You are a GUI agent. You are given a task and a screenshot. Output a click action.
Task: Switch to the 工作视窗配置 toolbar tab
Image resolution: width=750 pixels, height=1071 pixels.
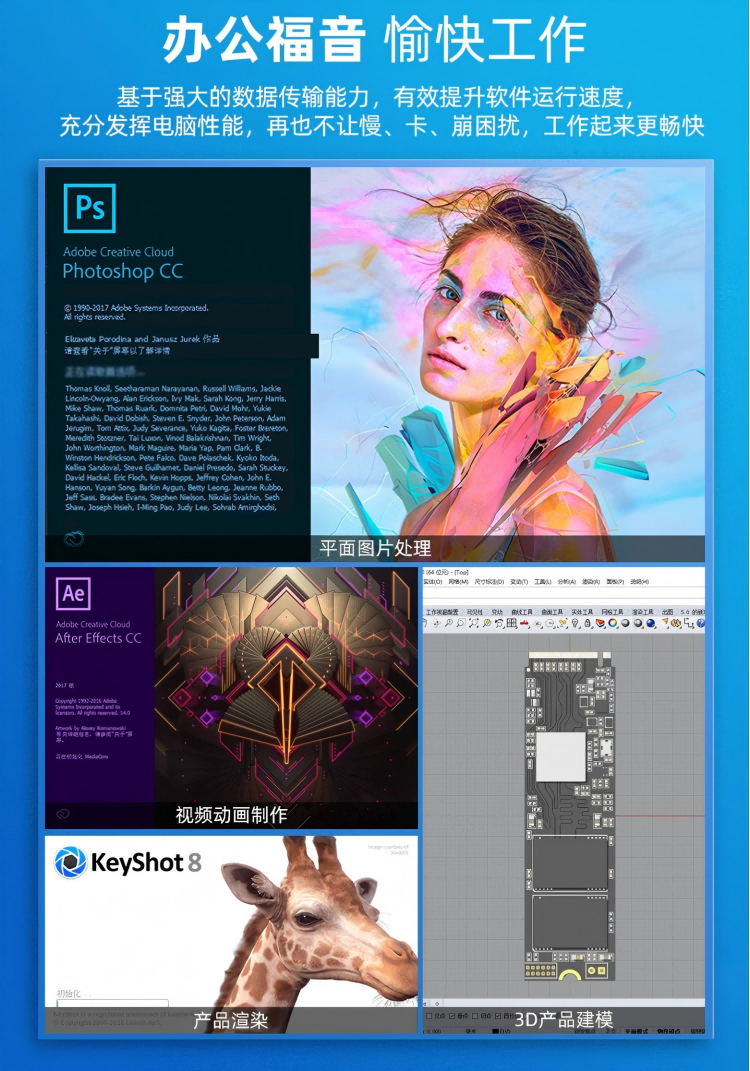pos(442,612)
